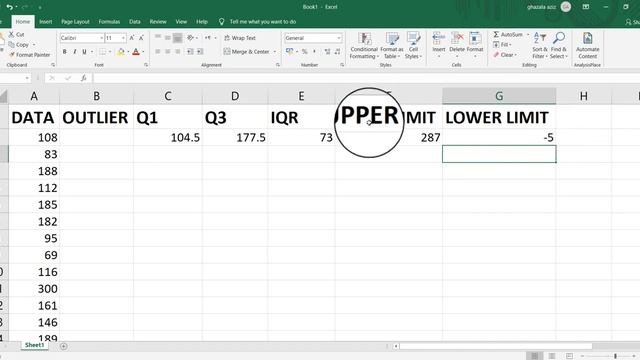Click Merge & Center button
This screenshot has height=360, width=640.
pos(247,52)
